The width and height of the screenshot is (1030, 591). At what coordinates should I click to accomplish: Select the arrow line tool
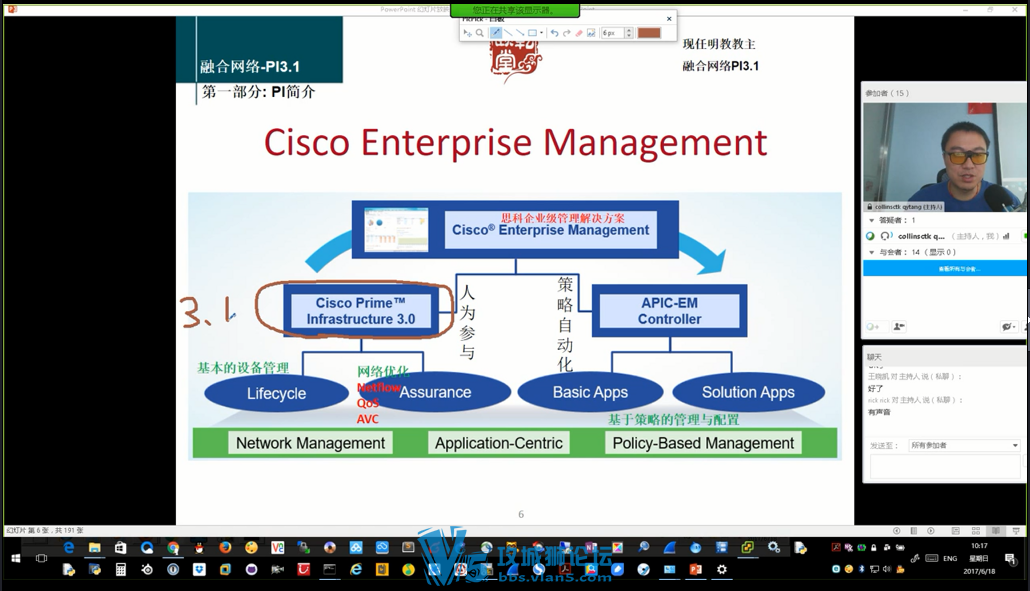(520, 33)
